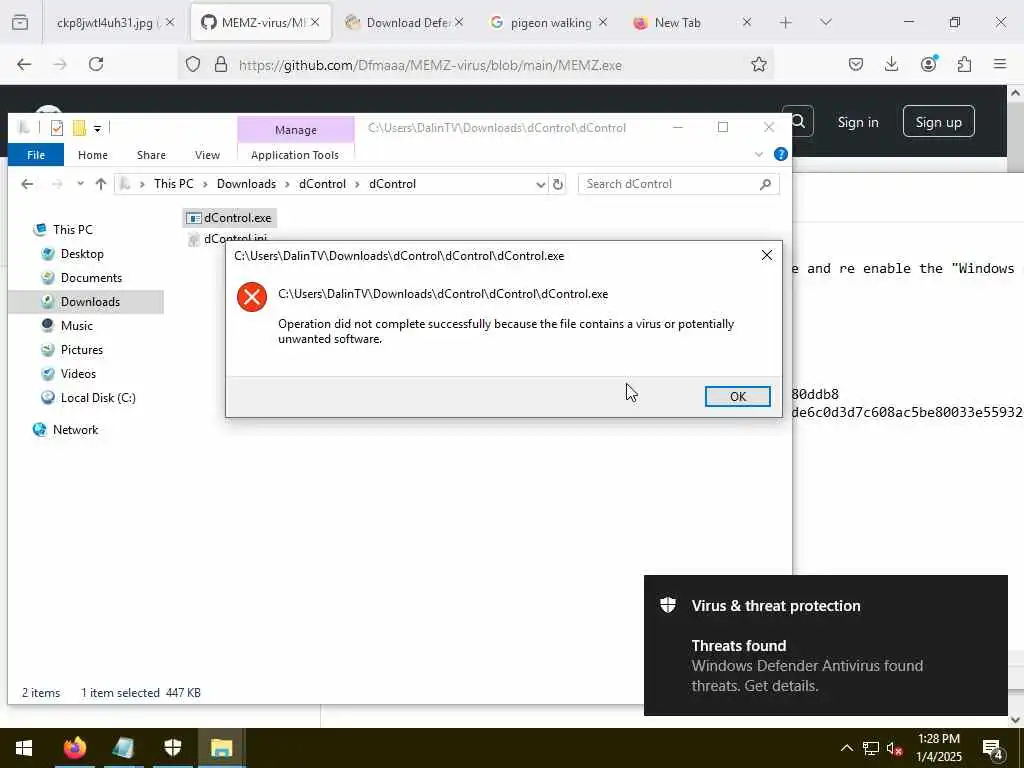
Task: Click new folder quick access icon
Action: coord(79,128)
